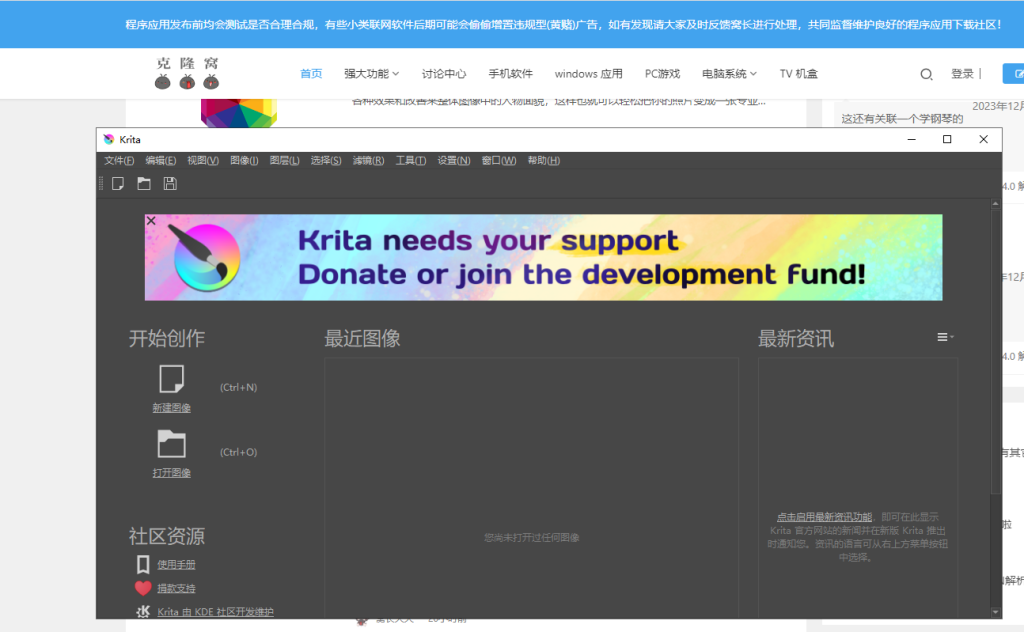Open the 帮助(H) menu
The width and height of the screenshot is (1024, 632).
tap(544, 161)
